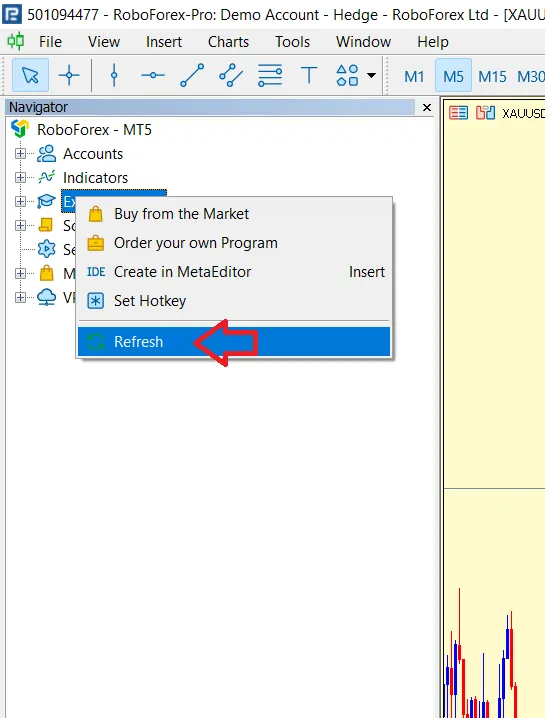The height and width of the screenshot is (718, 545).
Task: Click the Scripts scroll icon
Action: (x=46, y=224)
